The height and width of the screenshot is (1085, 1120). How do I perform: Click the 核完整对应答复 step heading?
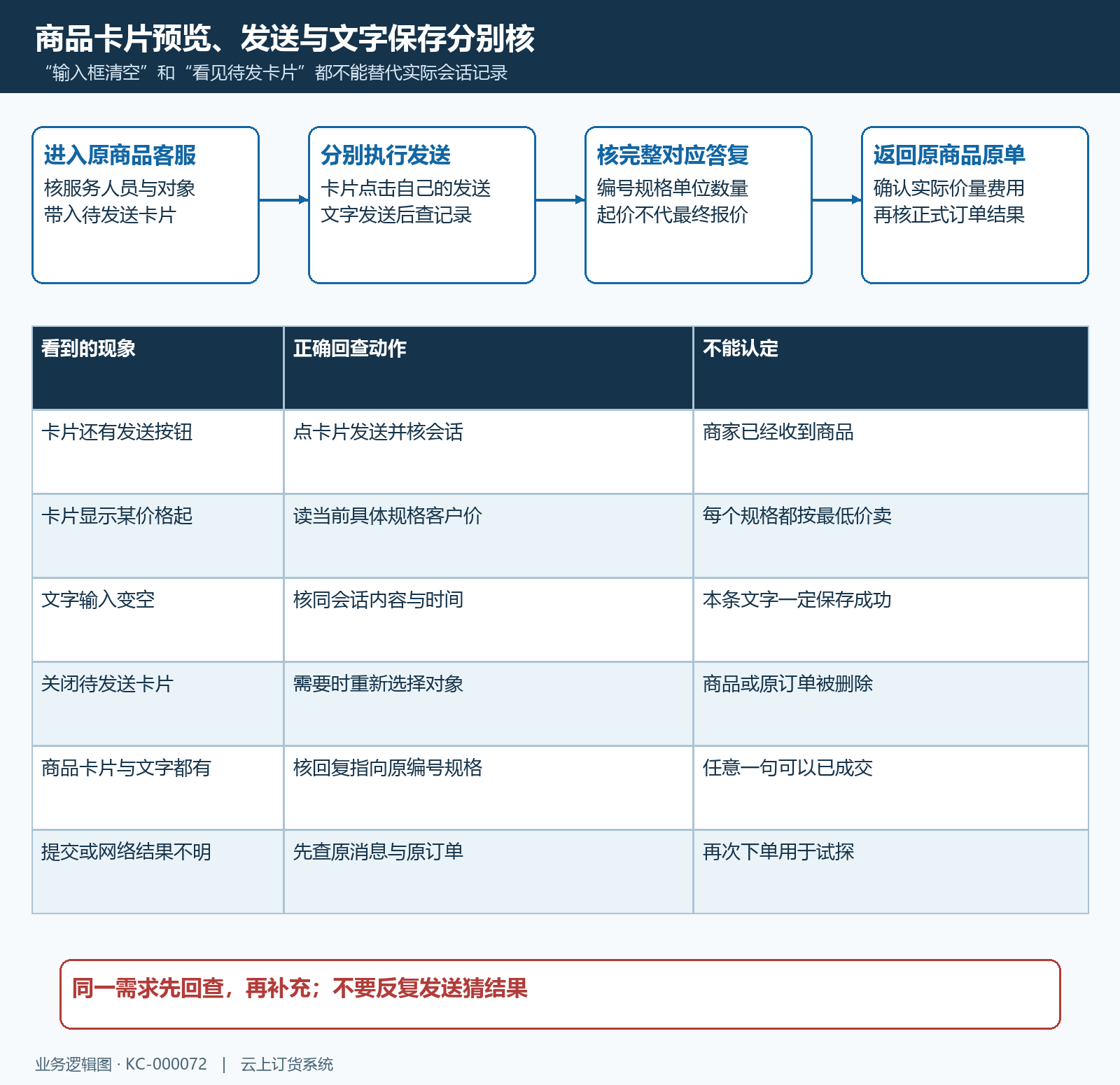pyautogui.click(x=673, y=155)
